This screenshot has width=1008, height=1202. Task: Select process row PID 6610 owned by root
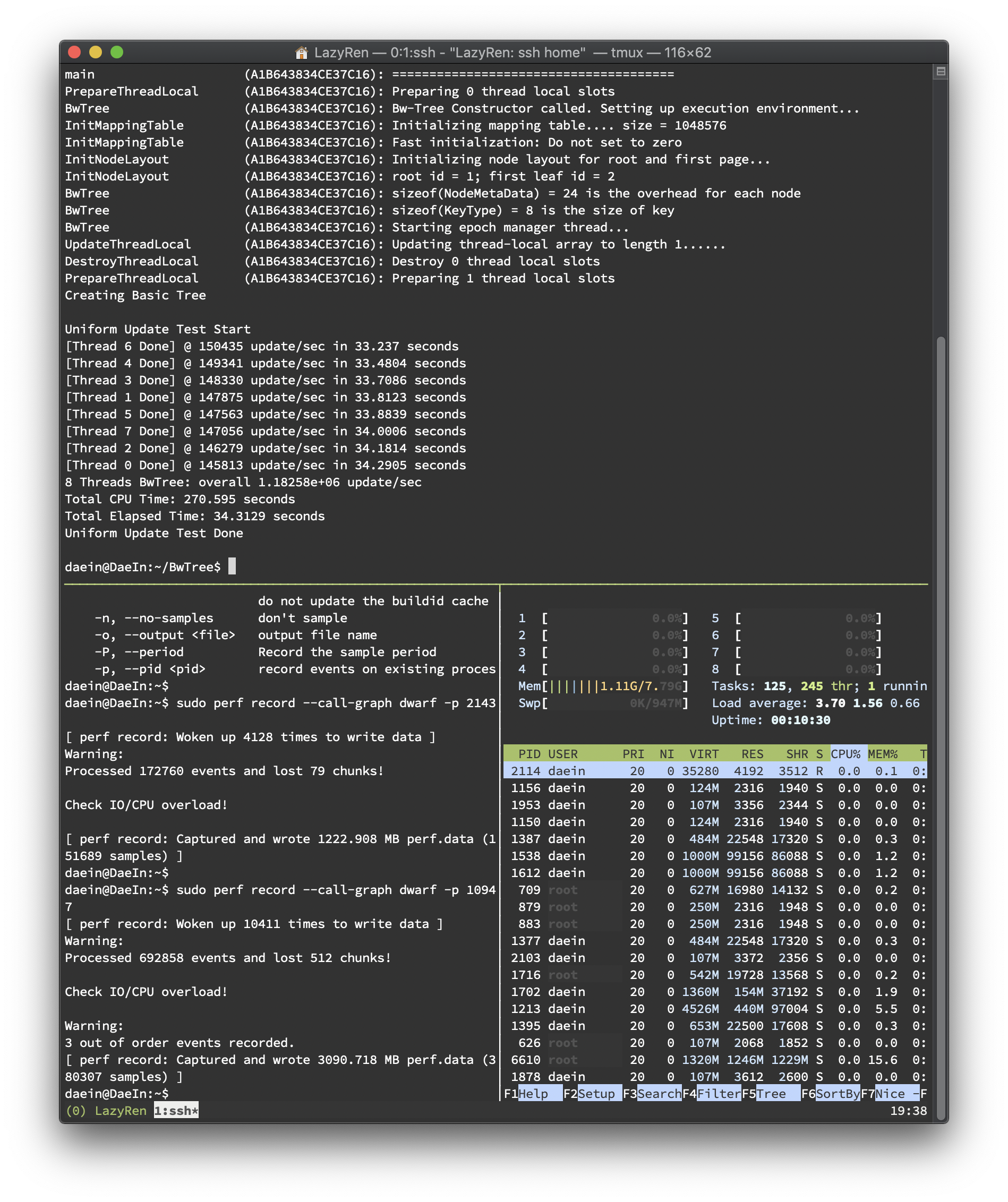click(x=715, y=1060)
